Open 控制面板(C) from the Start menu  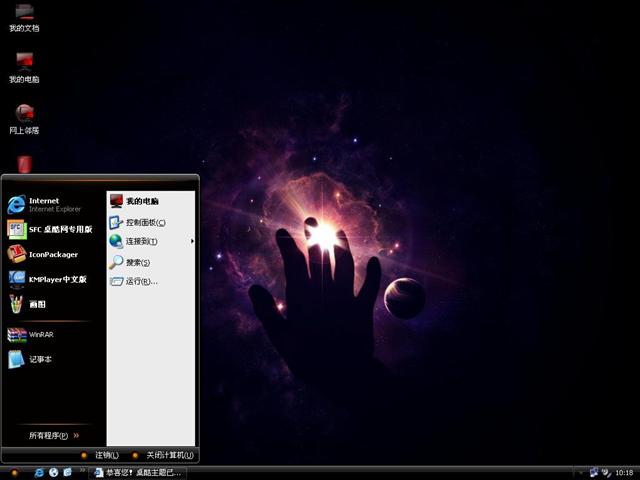click(x=144, y=222)
